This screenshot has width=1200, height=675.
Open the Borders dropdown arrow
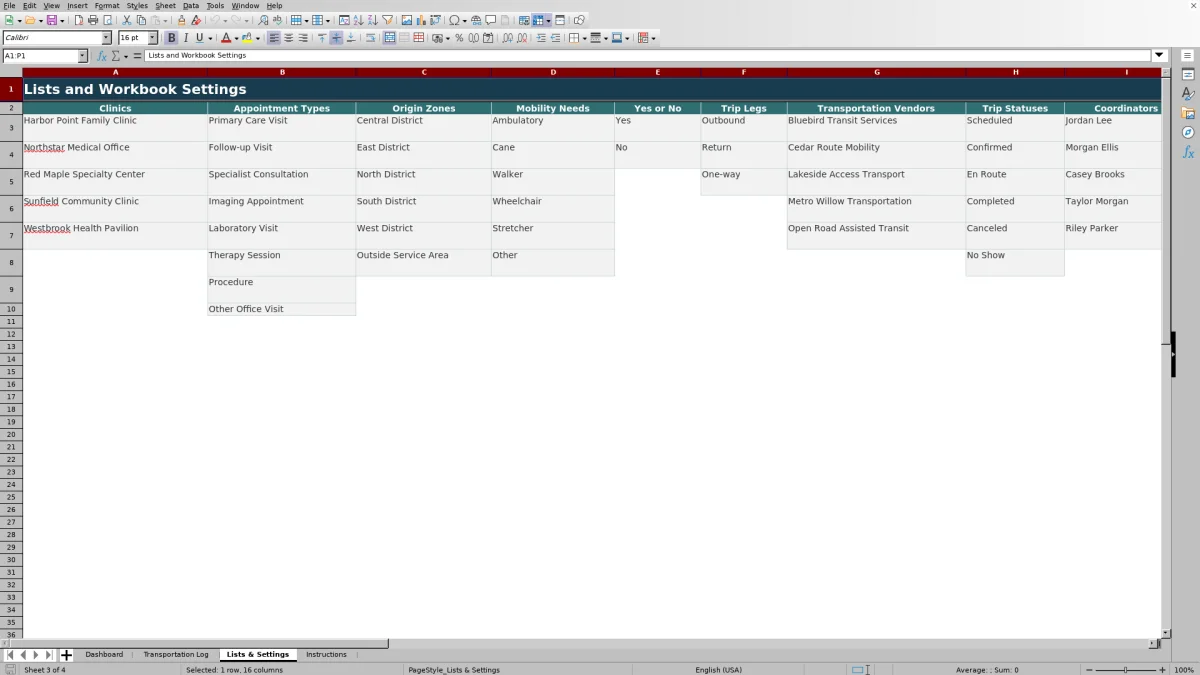584,38
